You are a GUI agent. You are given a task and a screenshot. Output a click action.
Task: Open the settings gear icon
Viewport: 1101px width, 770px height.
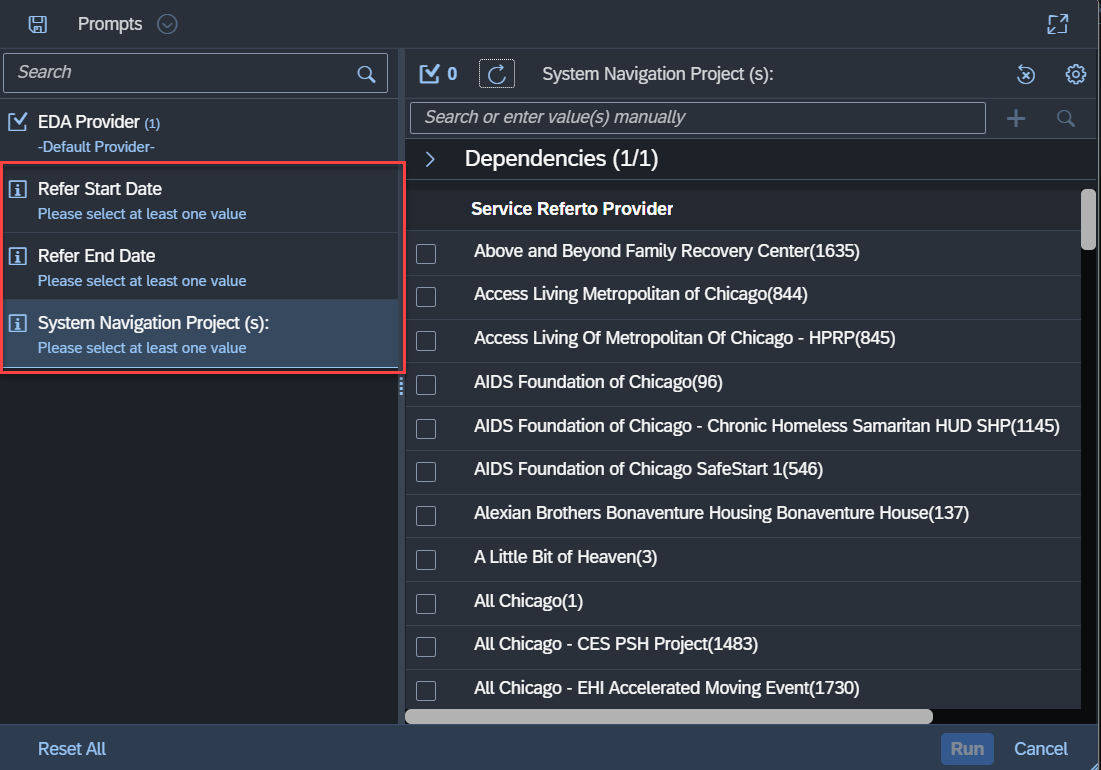(x=1075, y=74)
